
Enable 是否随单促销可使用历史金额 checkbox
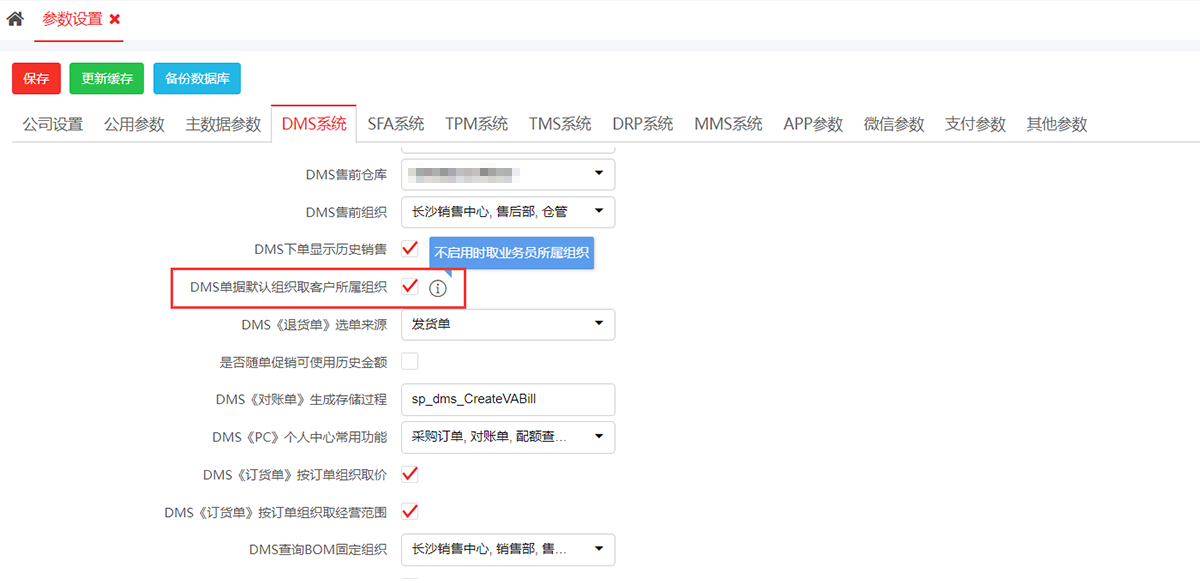click(x=409, y=361)
